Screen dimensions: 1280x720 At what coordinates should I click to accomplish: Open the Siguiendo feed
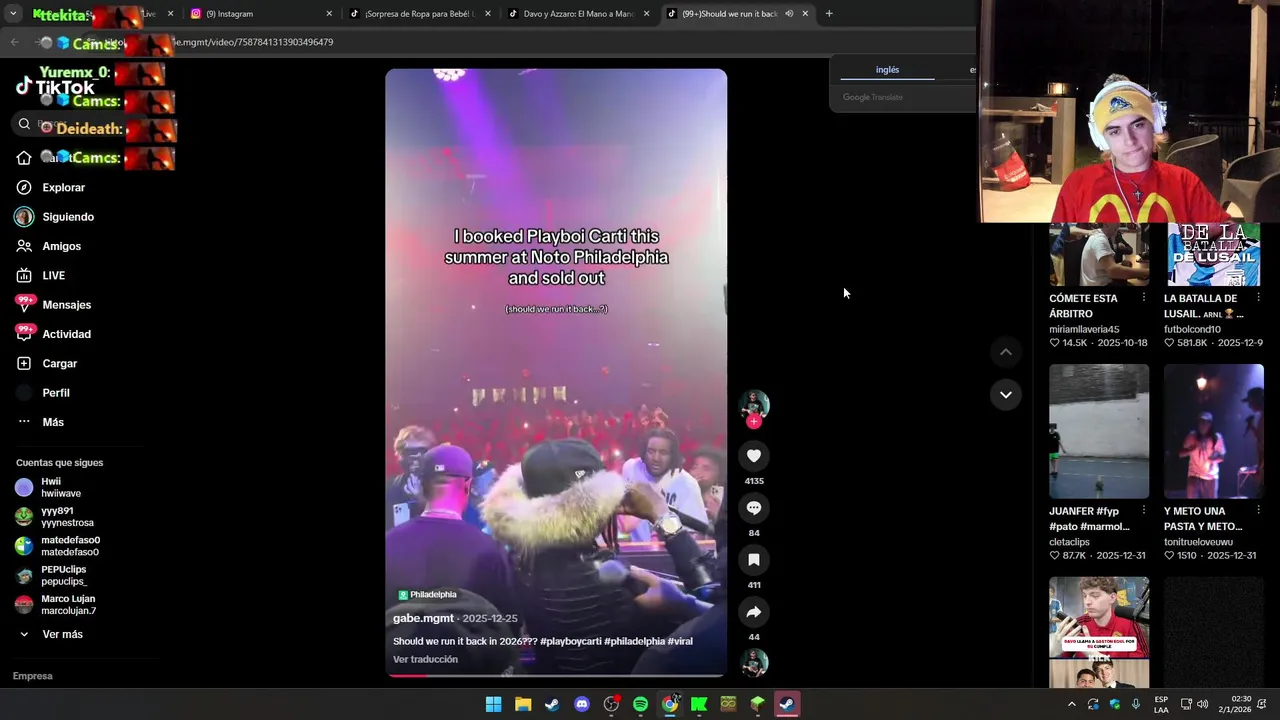click(68, 217)
